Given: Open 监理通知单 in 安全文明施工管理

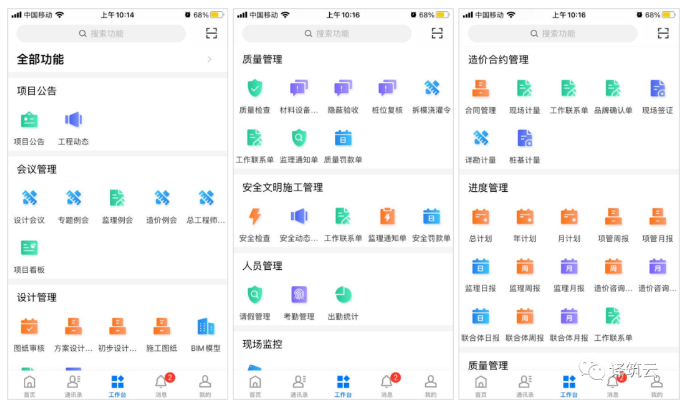Looking at the screenshot, I should tap(387, 217).
